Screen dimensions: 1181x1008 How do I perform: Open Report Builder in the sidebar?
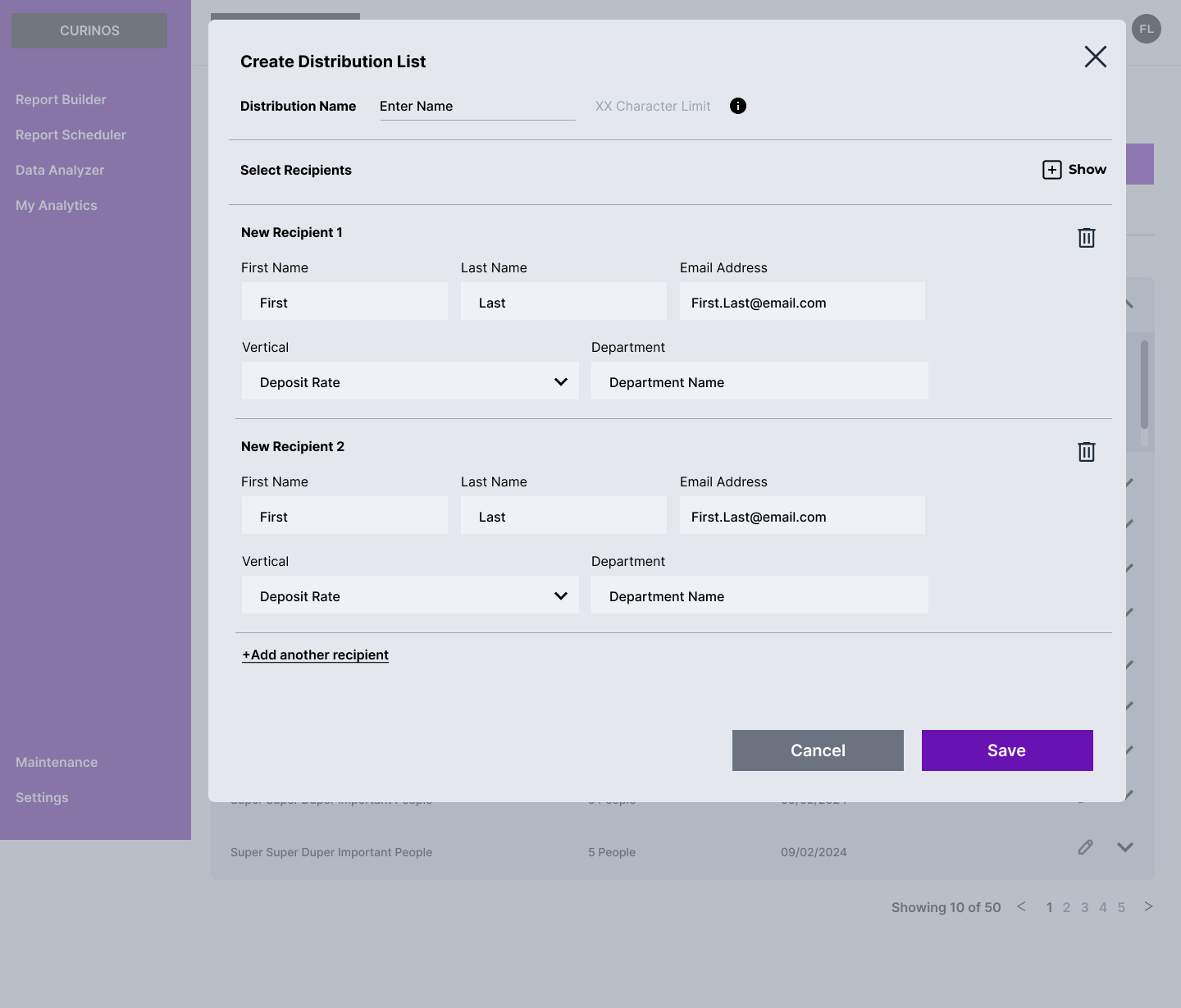(x=61, y=99)
